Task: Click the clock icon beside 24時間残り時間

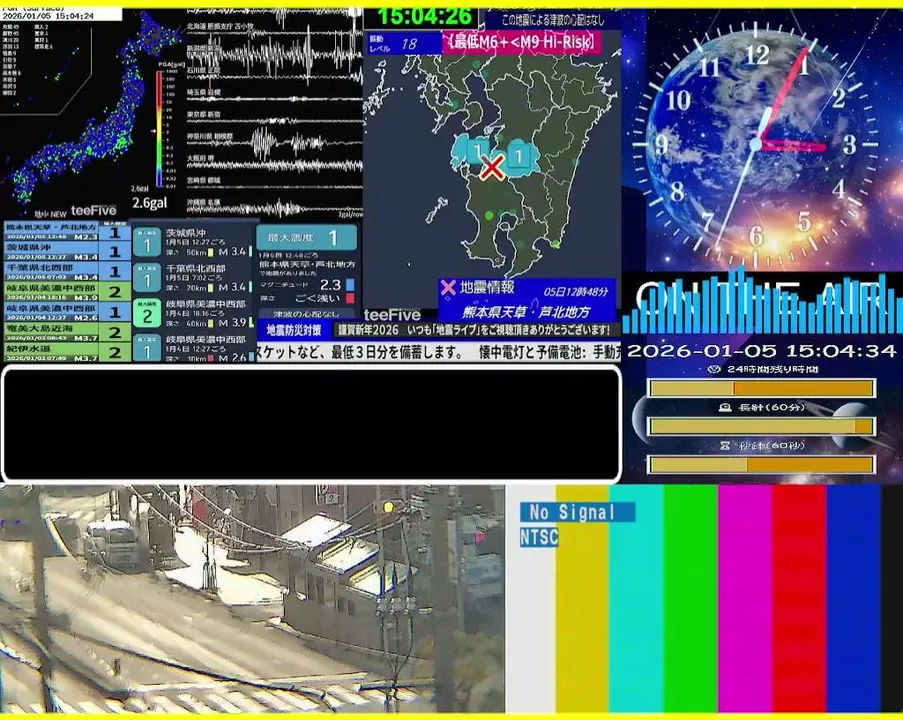Action: pyautogui.click(x=714, y=369)
